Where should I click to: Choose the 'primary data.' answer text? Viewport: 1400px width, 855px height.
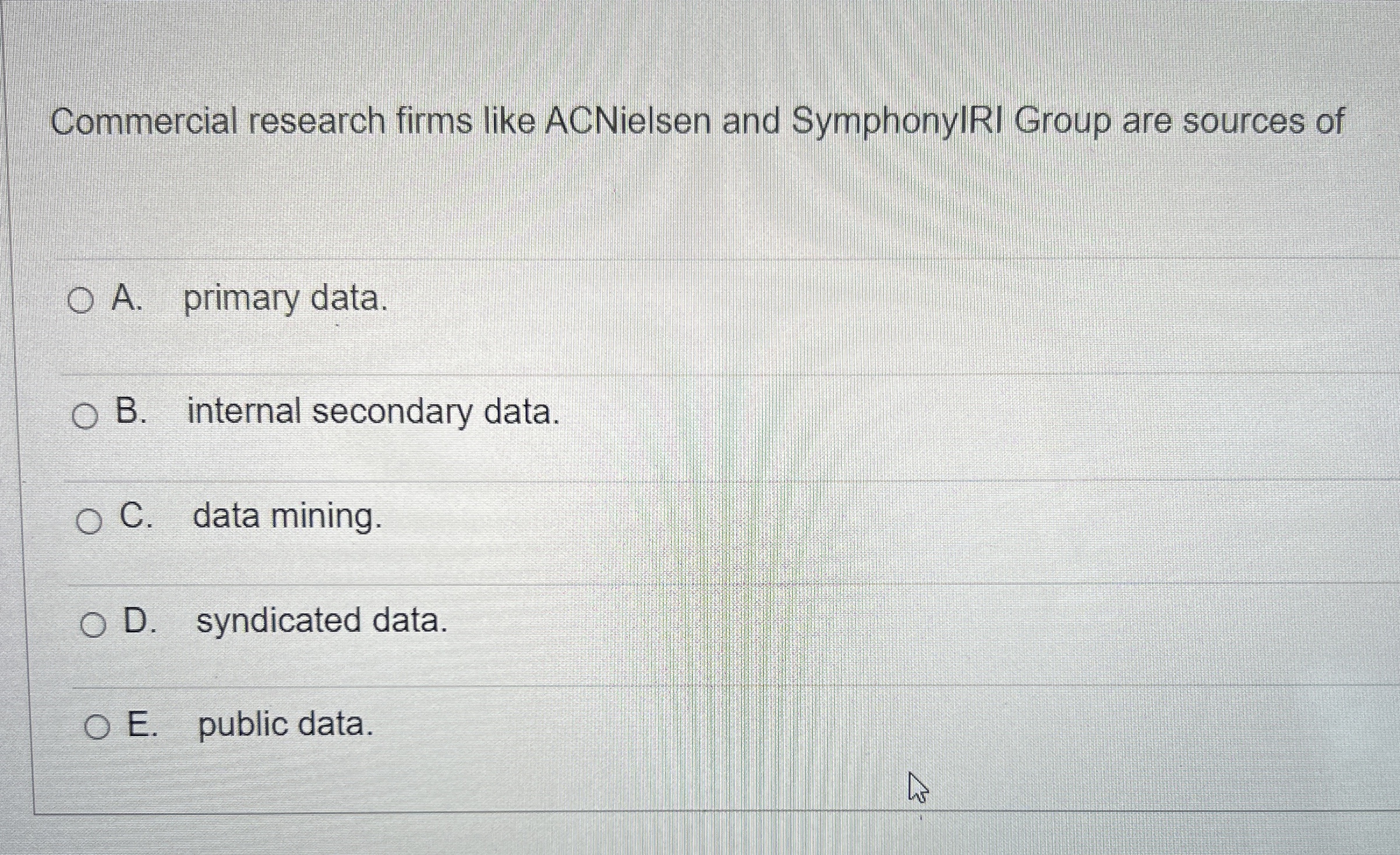[x=285, y=300]
